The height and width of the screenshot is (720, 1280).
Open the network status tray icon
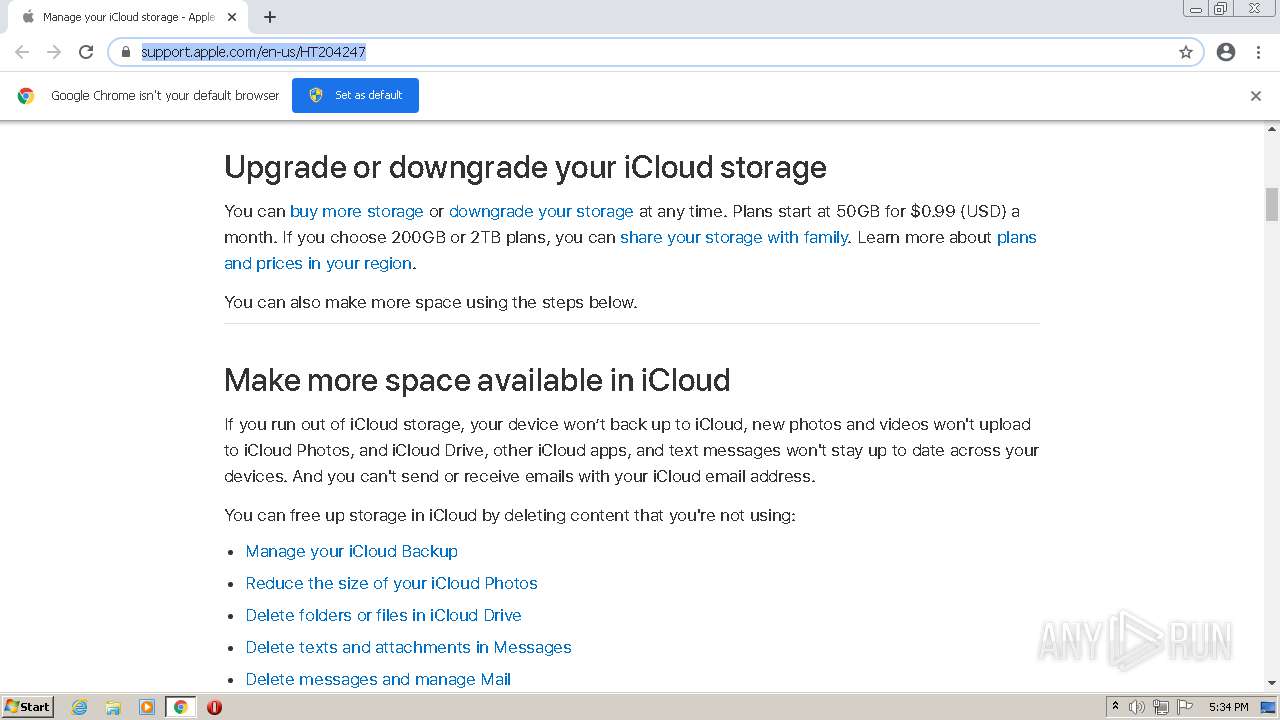pos(1161,707)
